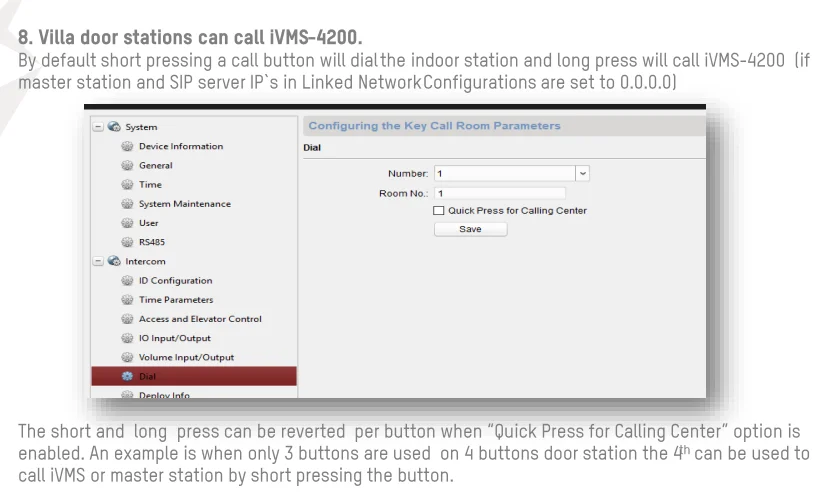Click the Dial section heading
Image resolution: width=835 pixels, height=500 pixels.
click(312, 147)
